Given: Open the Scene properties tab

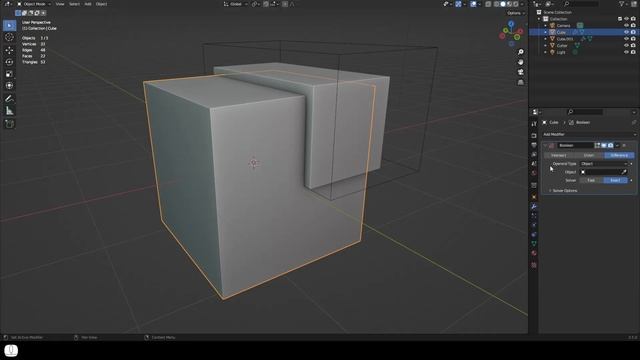Looking at the screenshot, I should point(534,164).
